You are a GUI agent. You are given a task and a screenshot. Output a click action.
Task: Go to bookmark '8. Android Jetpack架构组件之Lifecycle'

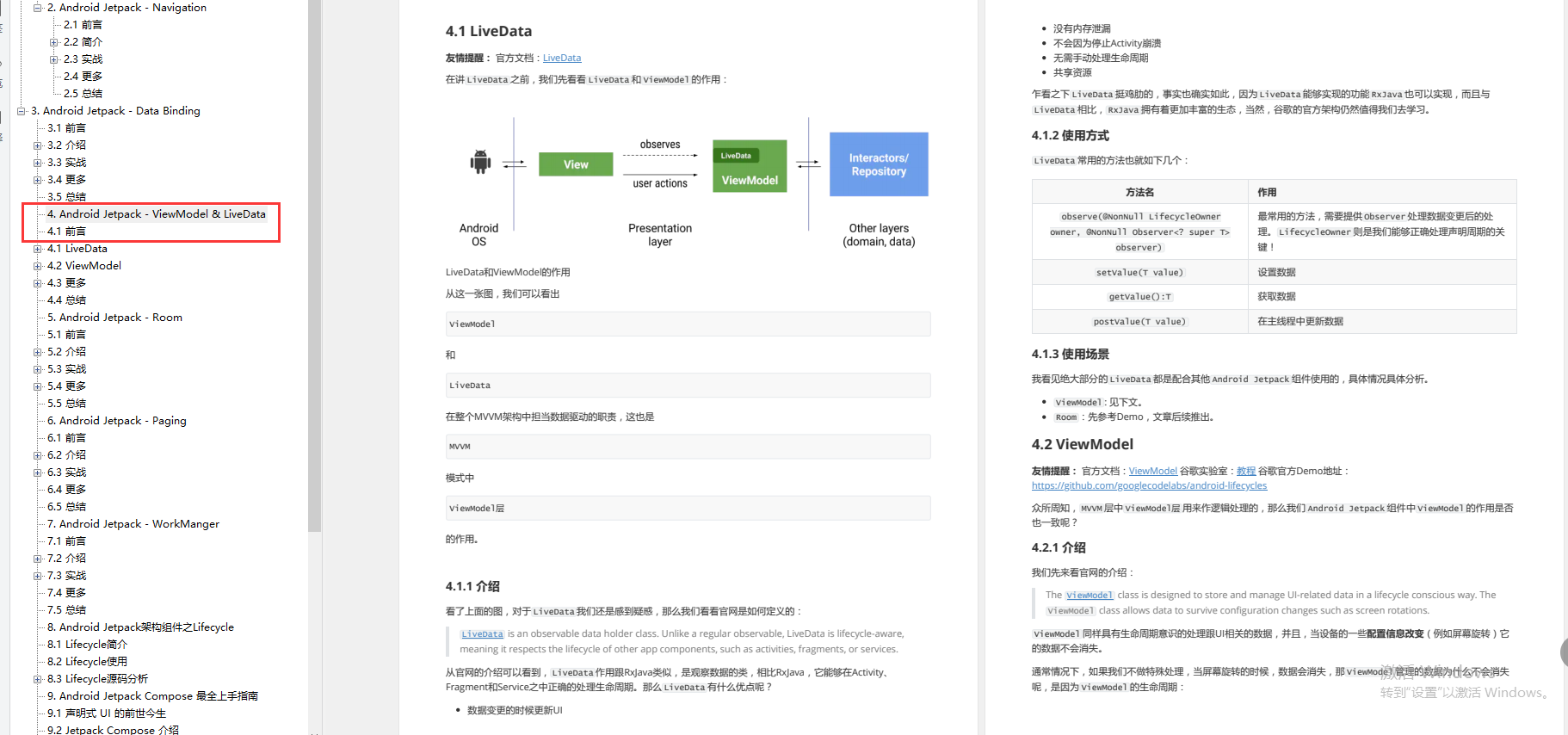(140, 627)
